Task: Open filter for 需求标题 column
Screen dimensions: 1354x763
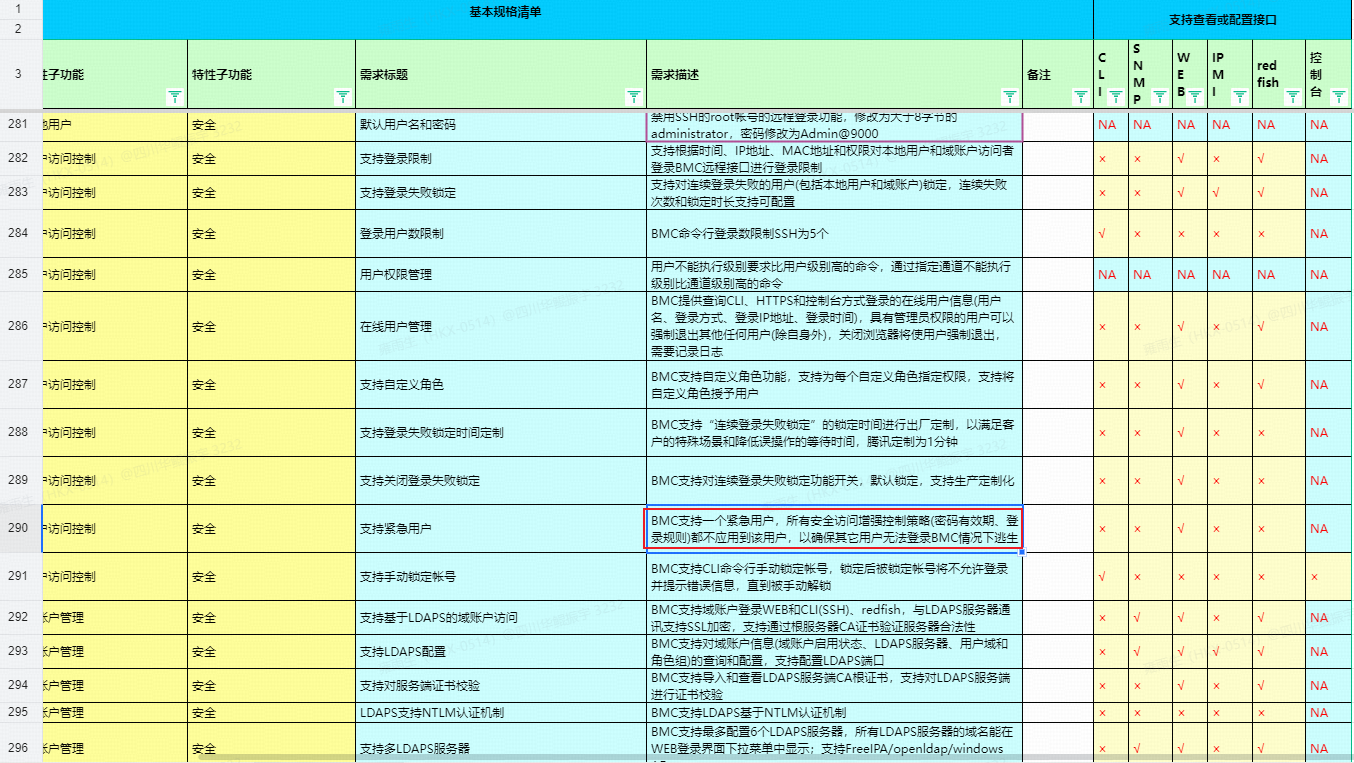Action: click(x=633, y=97)
